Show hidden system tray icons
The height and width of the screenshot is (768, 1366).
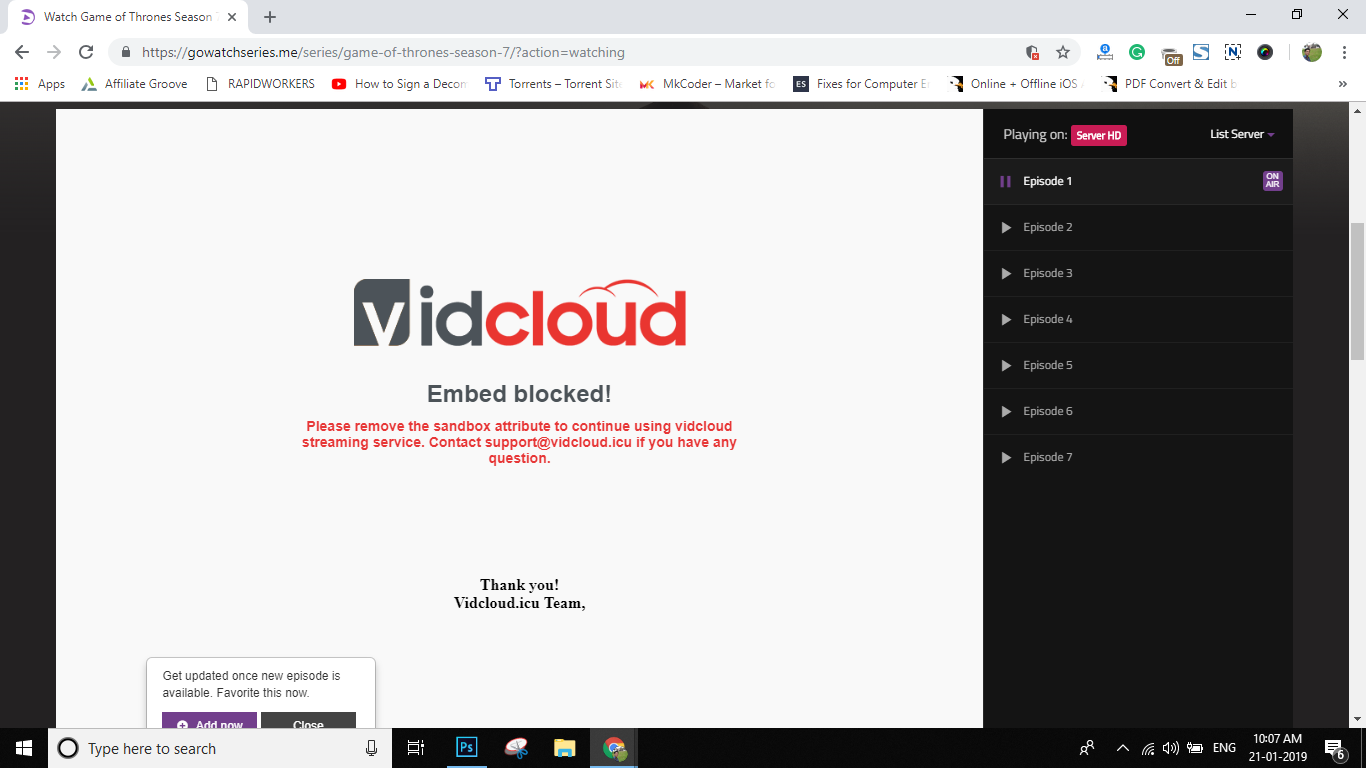click(x=1122, y=748)
